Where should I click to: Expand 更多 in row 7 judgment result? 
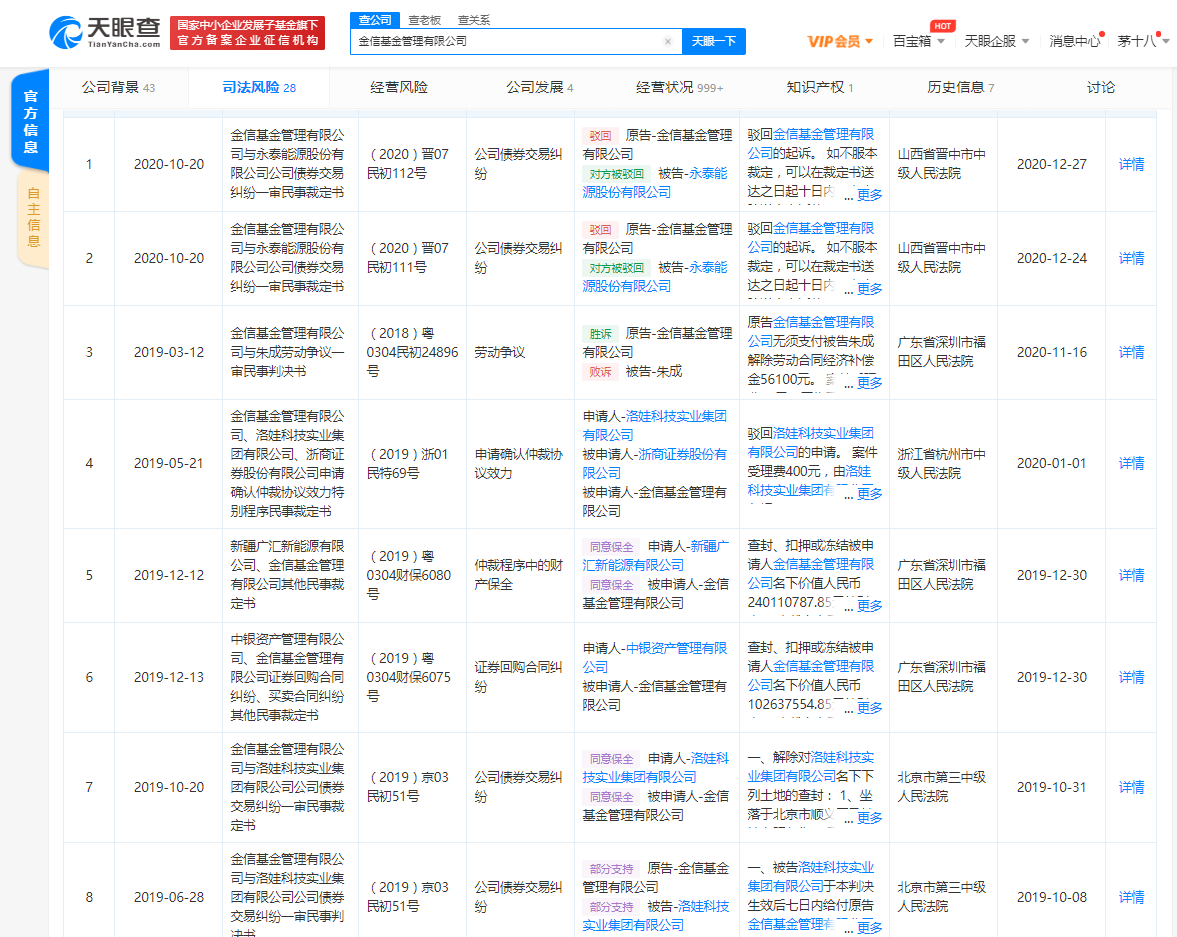pyautogui.click(x=869, y=817)
